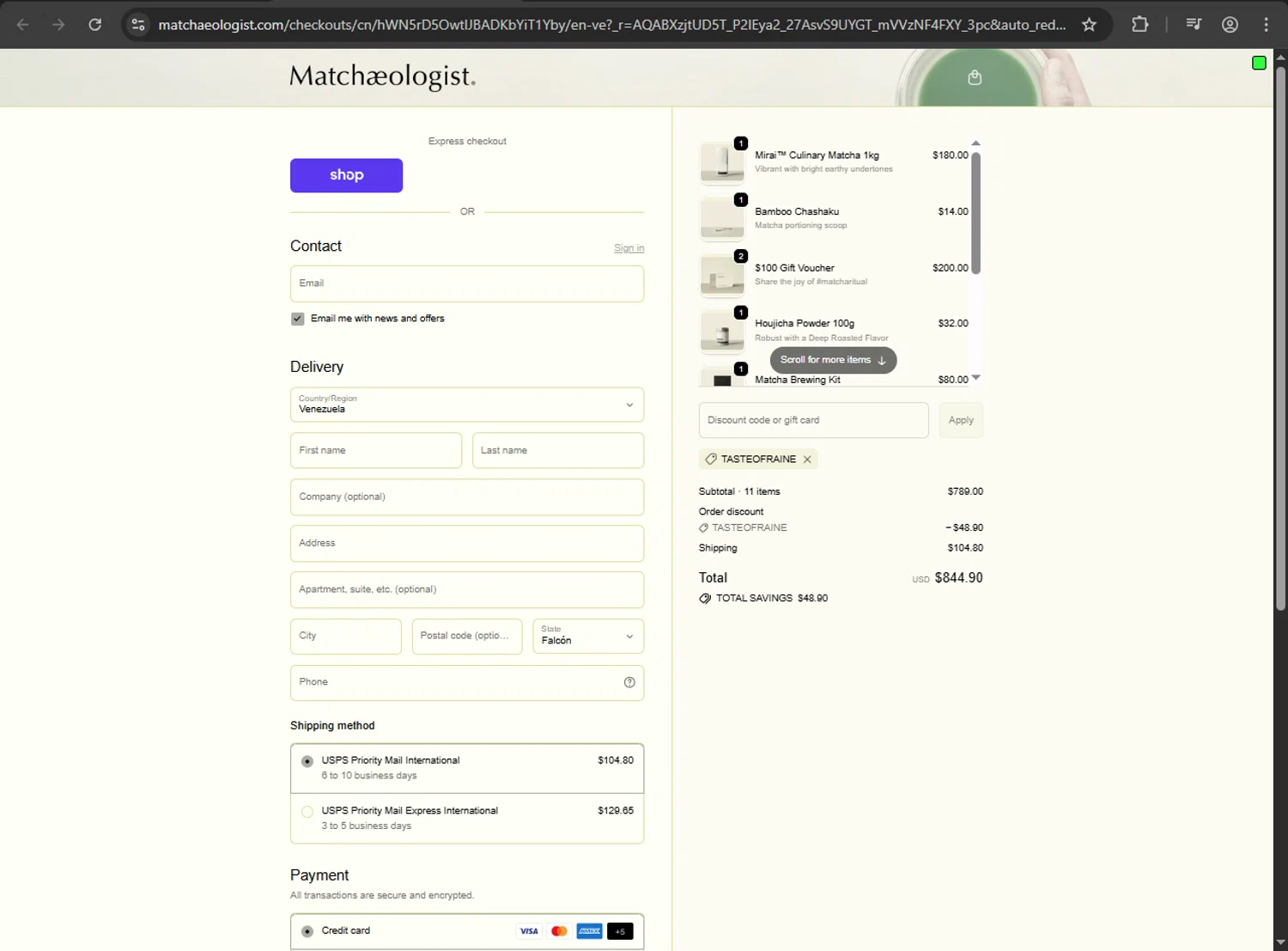Click the American Express logo
Viewport: 1288px width, 951px height.
(x=589, y=931)
